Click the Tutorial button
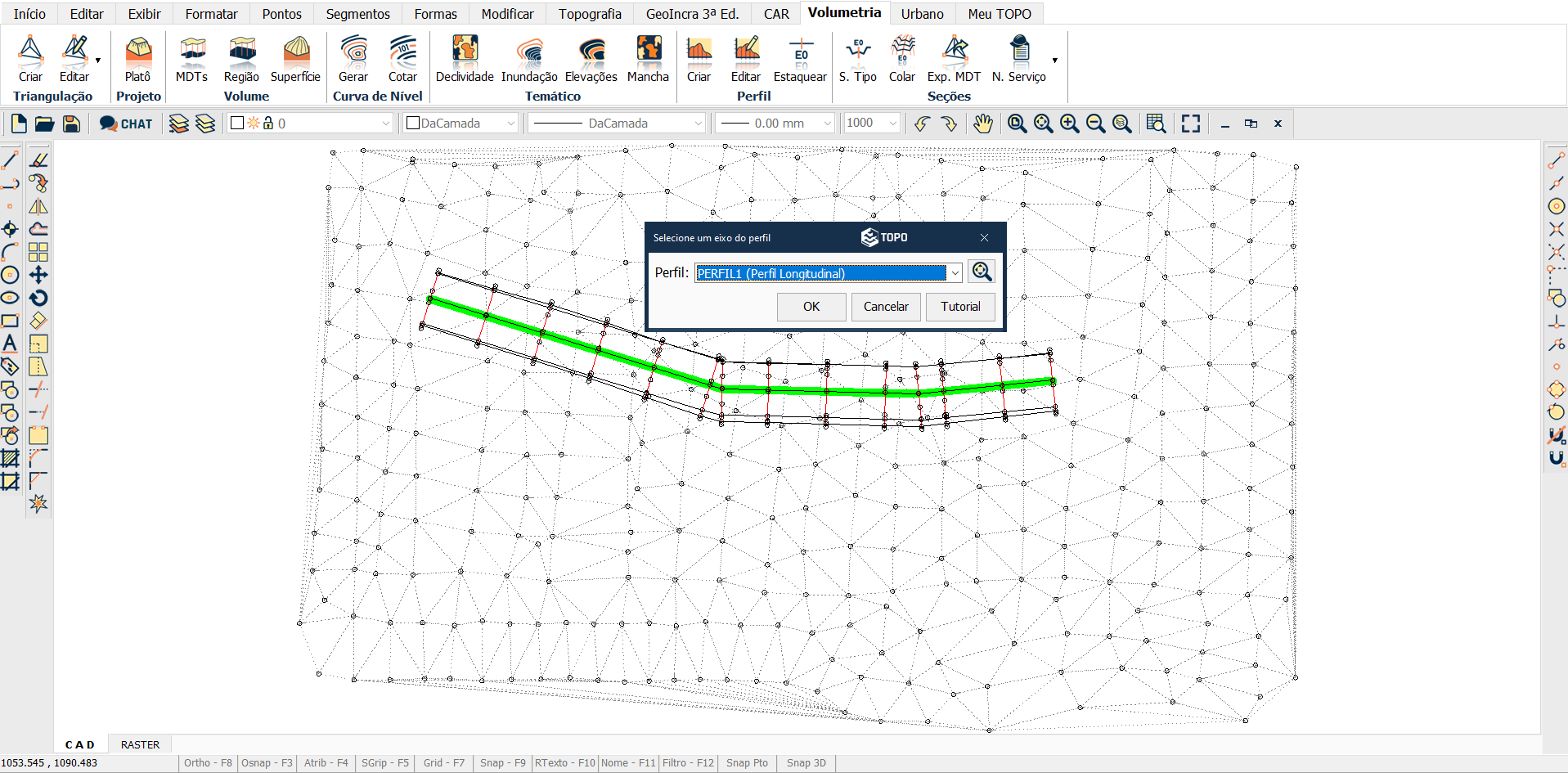 (960, 307)
